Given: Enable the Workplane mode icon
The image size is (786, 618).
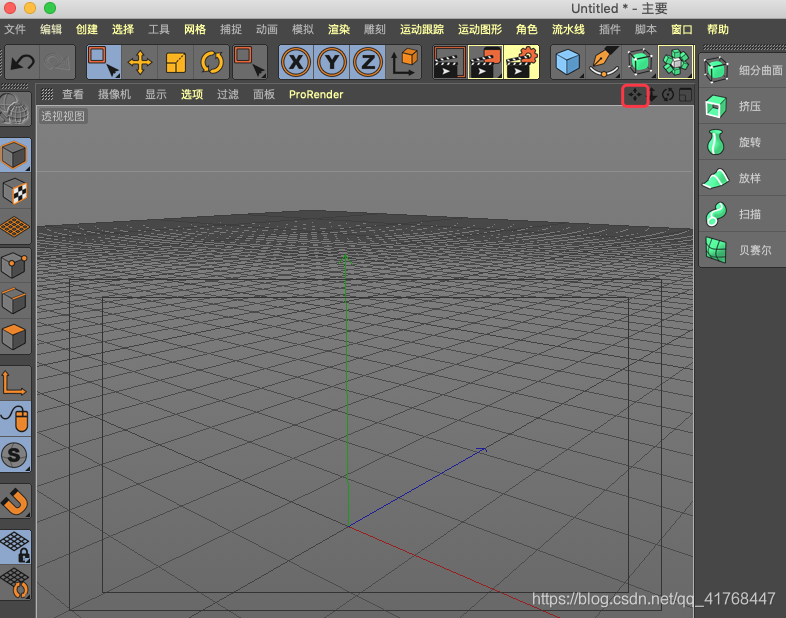Looking at the screenshot, I should click(15, 227).
